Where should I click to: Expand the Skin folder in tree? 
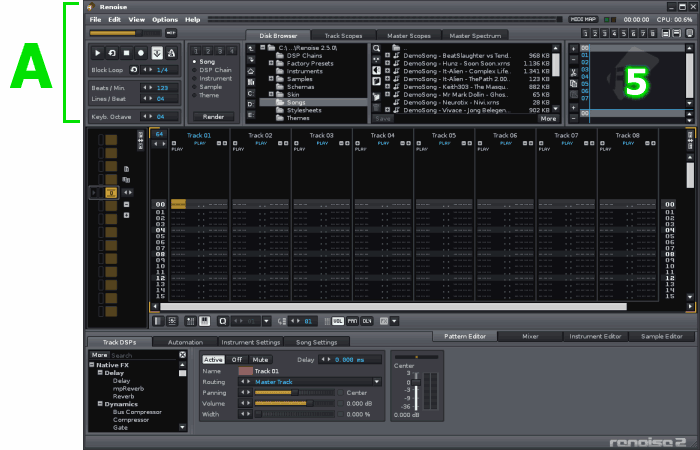(271, 95)
